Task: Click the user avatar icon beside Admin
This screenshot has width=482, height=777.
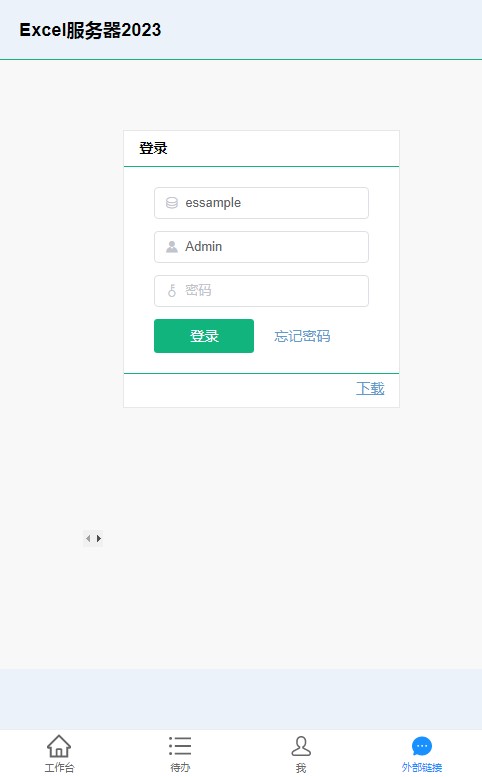Action: tap(171, 247)
